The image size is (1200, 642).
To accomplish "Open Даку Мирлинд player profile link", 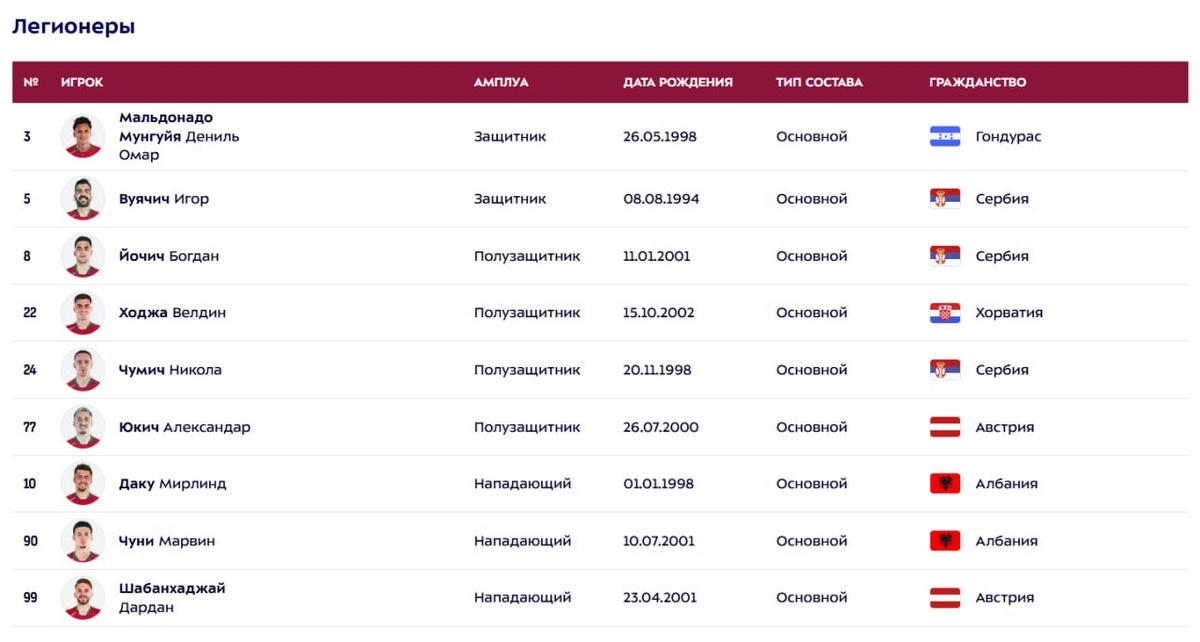I will coord(173,484).
